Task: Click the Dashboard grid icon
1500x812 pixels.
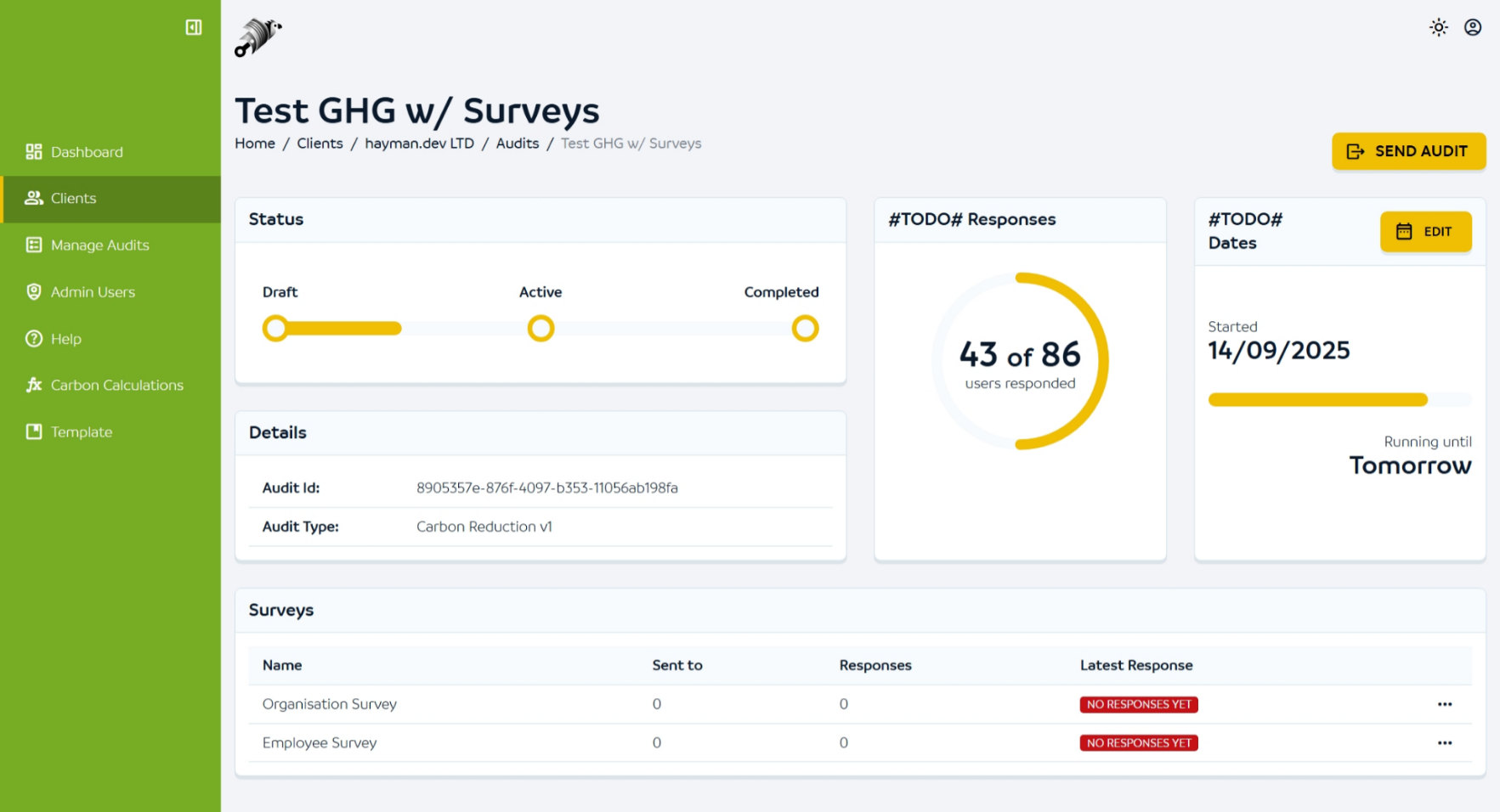Action: pos(34,152)
